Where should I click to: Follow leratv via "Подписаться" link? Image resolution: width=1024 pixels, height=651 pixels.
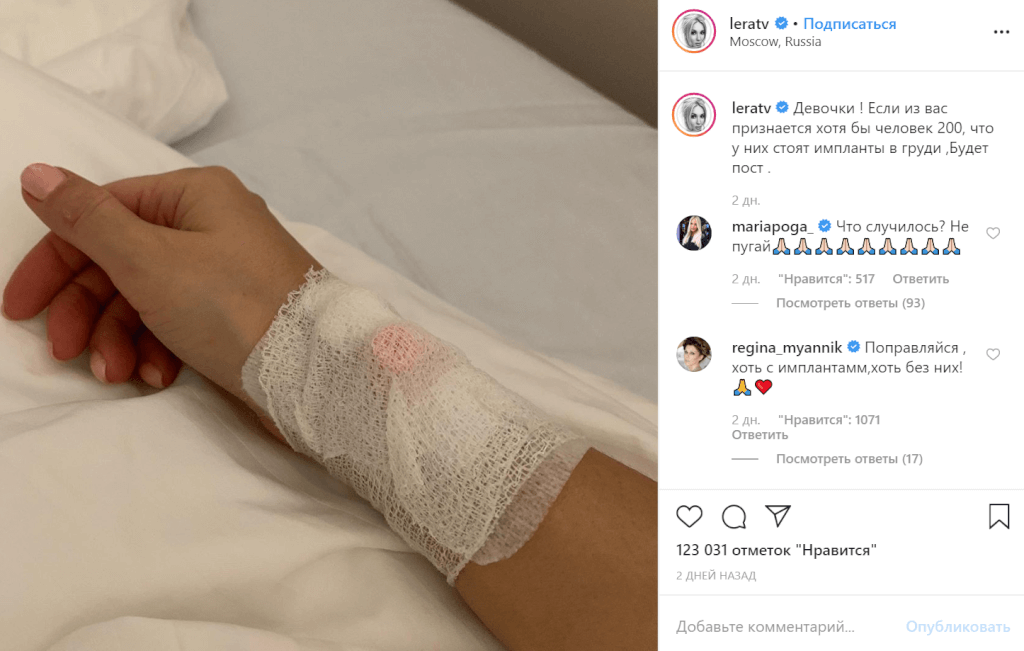[849, 24]
